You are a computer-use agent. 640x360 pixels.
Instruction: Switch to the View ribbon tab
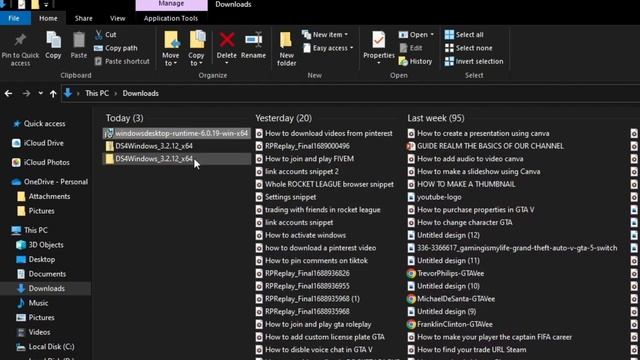(x=118, y=18)
